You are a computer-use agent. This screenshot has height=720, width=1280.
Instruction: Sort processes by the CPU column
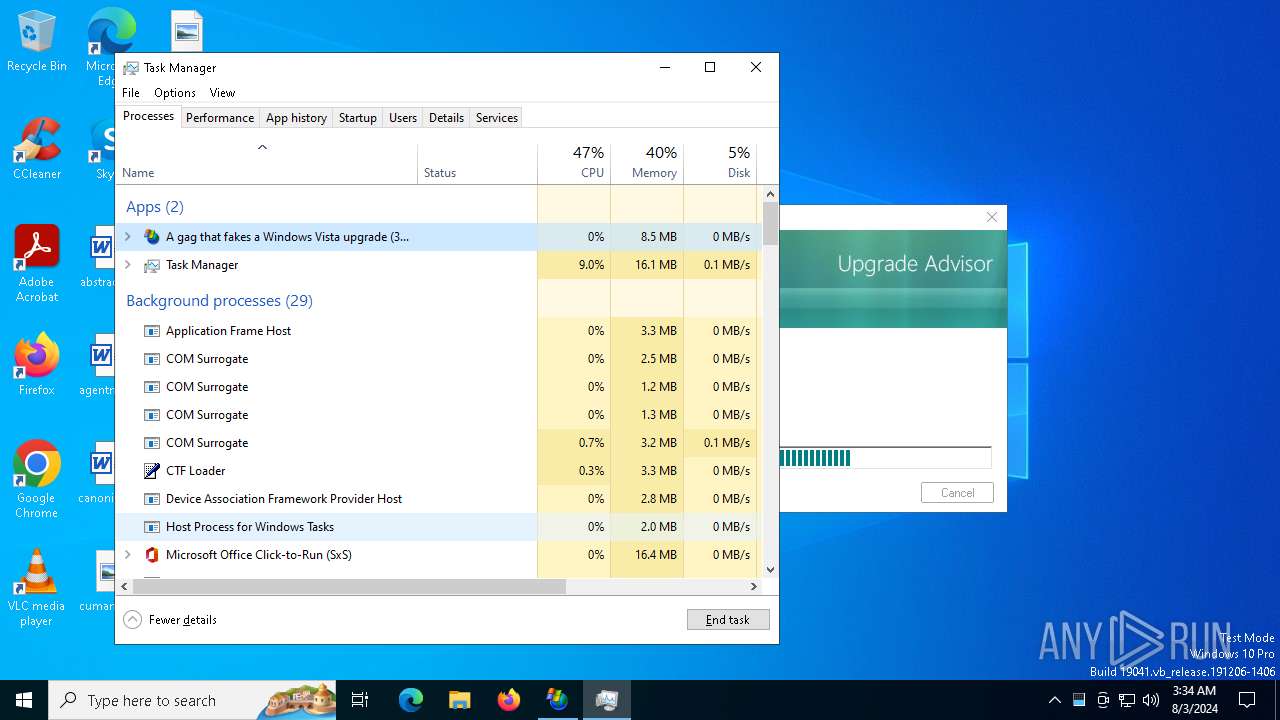(574, 164)
